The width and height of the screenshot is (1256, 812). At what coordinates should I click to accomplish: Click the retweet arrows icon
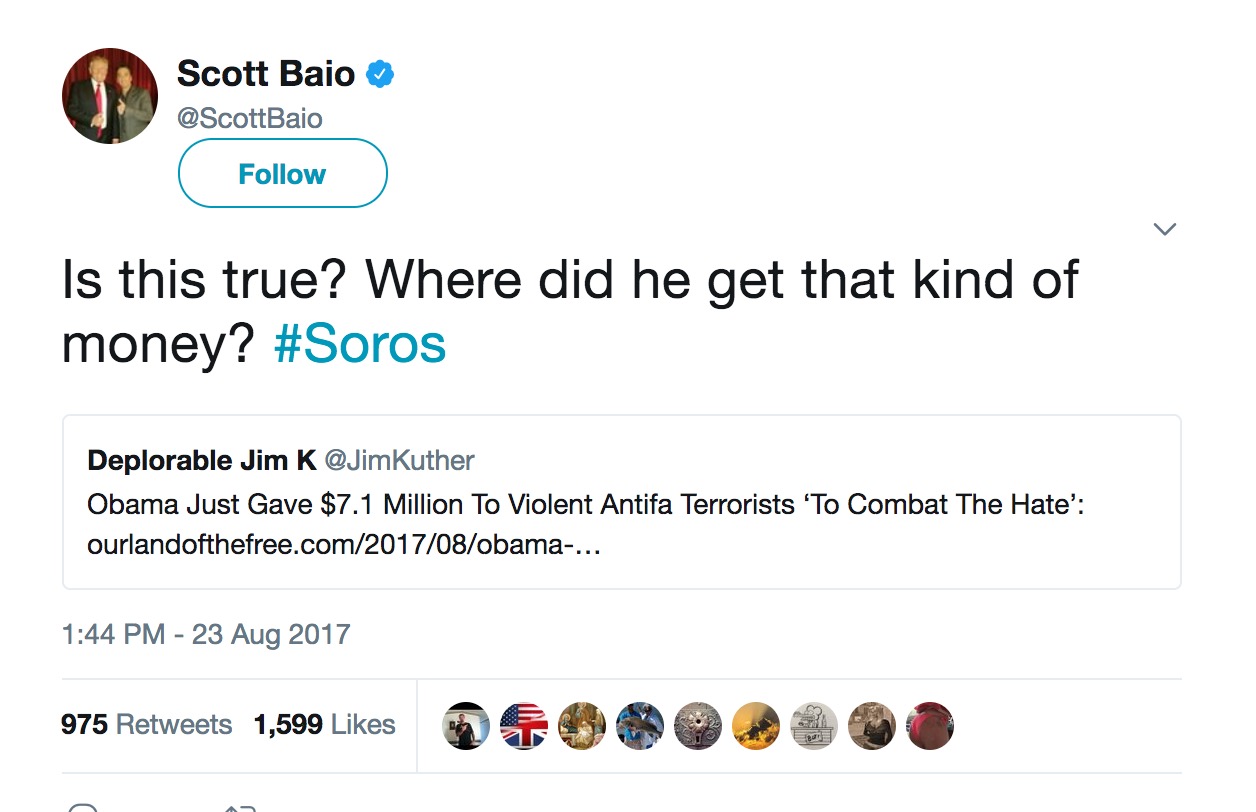click(240, 807)
